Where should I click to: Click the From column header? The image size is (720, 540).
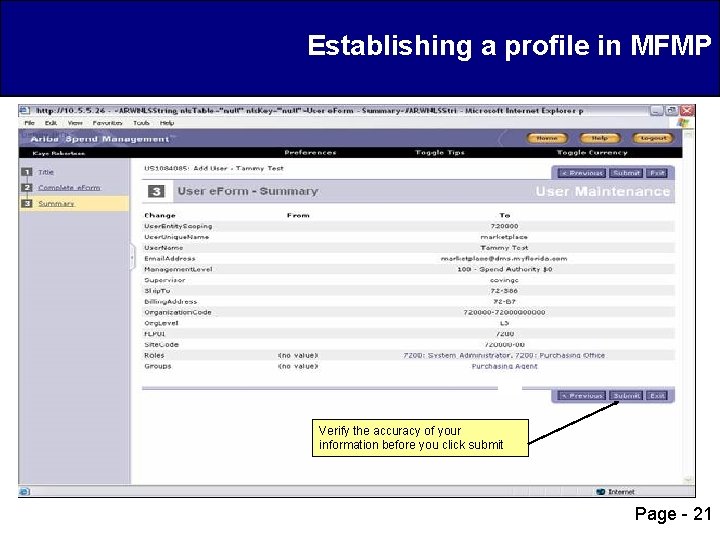[298, 215]
